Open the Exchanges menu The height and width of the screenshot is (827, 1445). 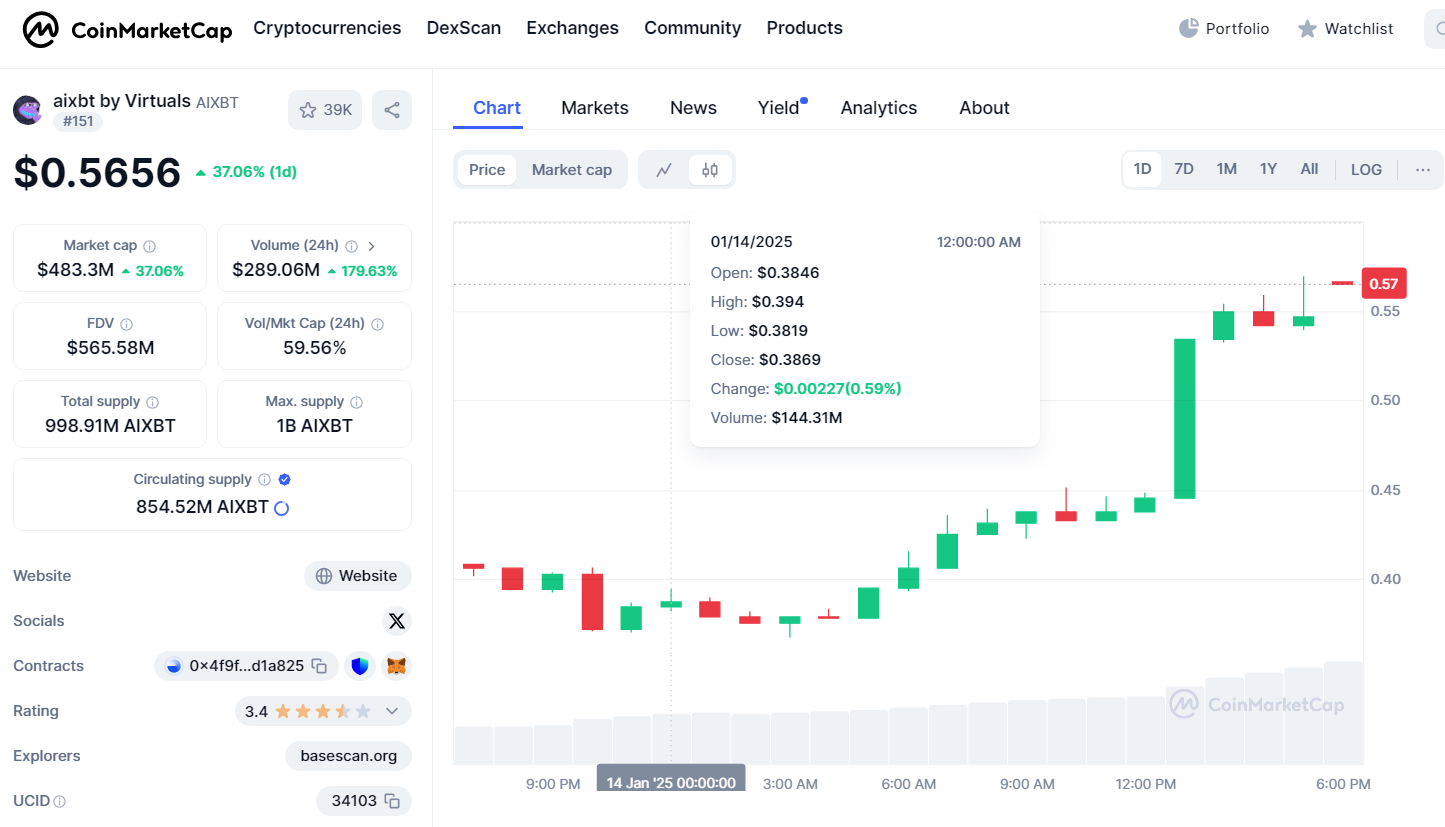pos(573,28)
